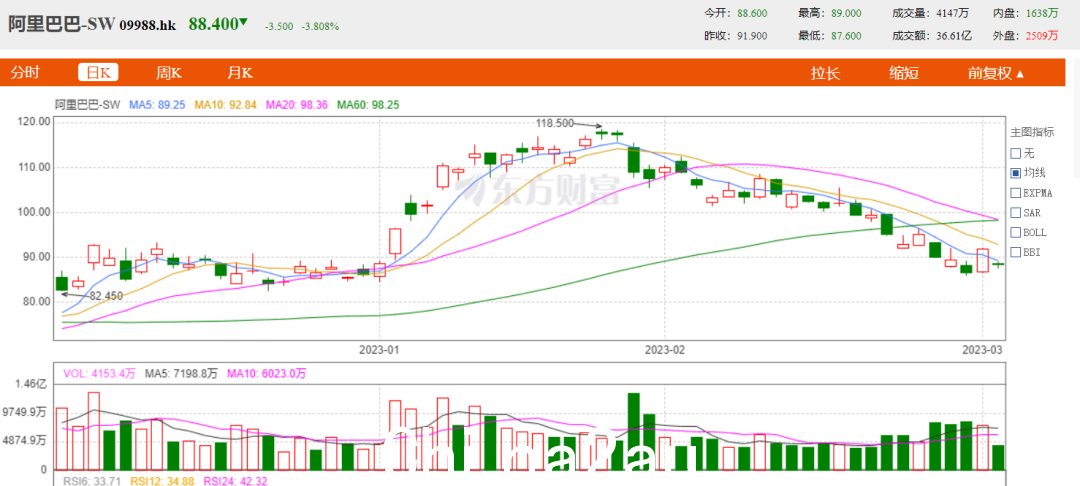Select the 无 indicator option

pyautogui.click(x=1015, y=153)
